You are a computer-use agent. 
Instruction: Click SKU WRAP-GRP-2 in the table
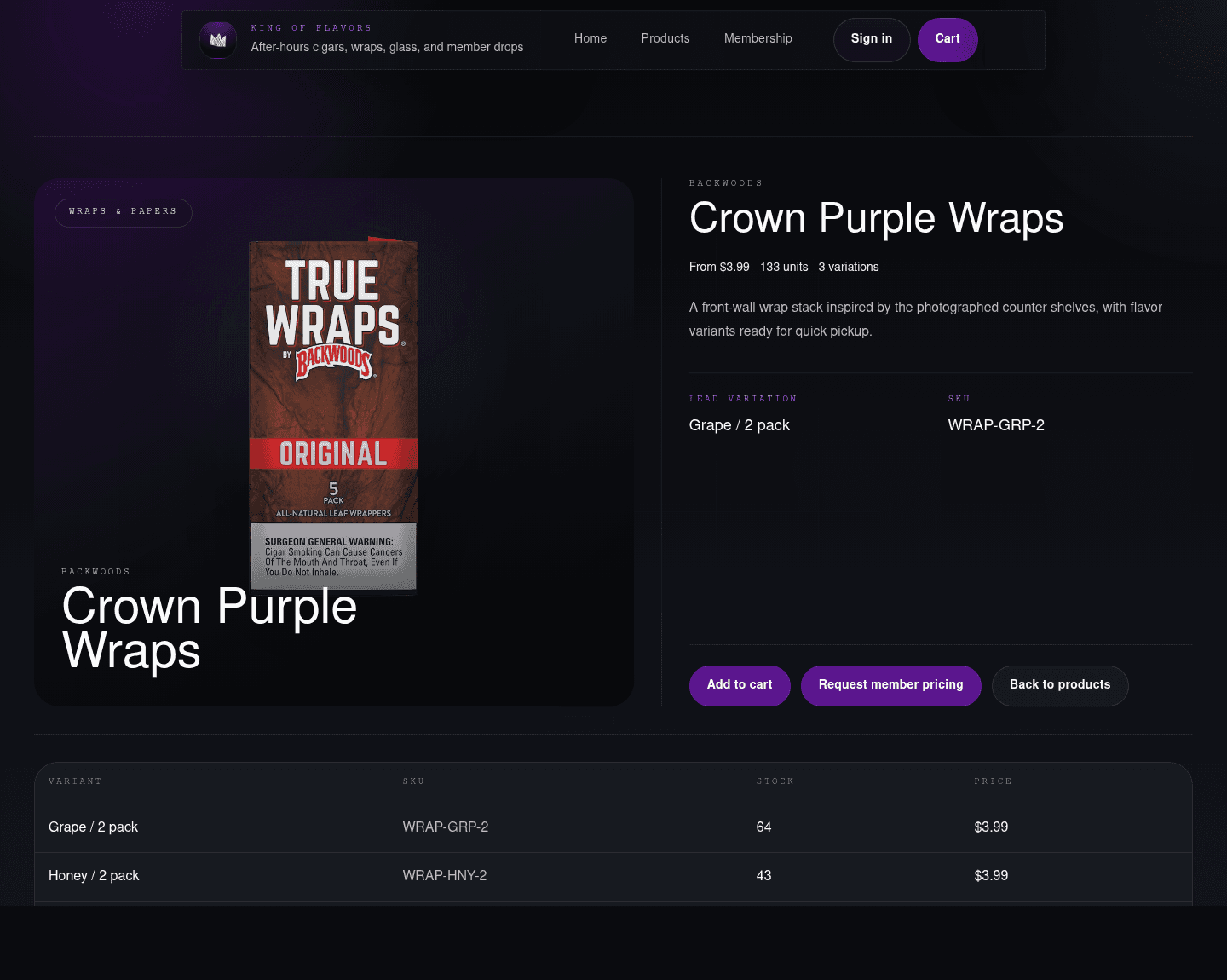(446, 827)
